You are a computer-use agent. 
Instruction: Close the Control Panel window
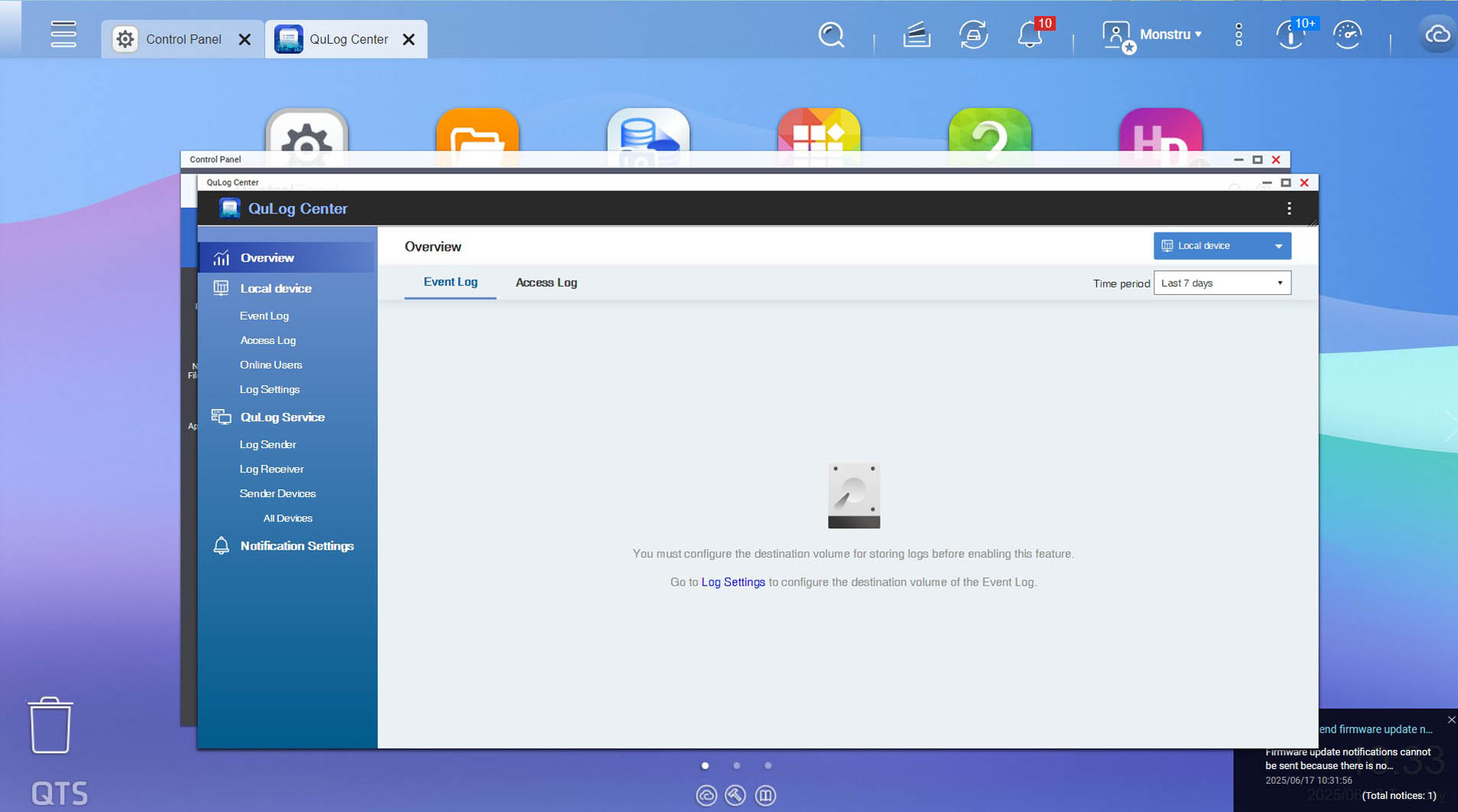click(x=1276, y=160)
